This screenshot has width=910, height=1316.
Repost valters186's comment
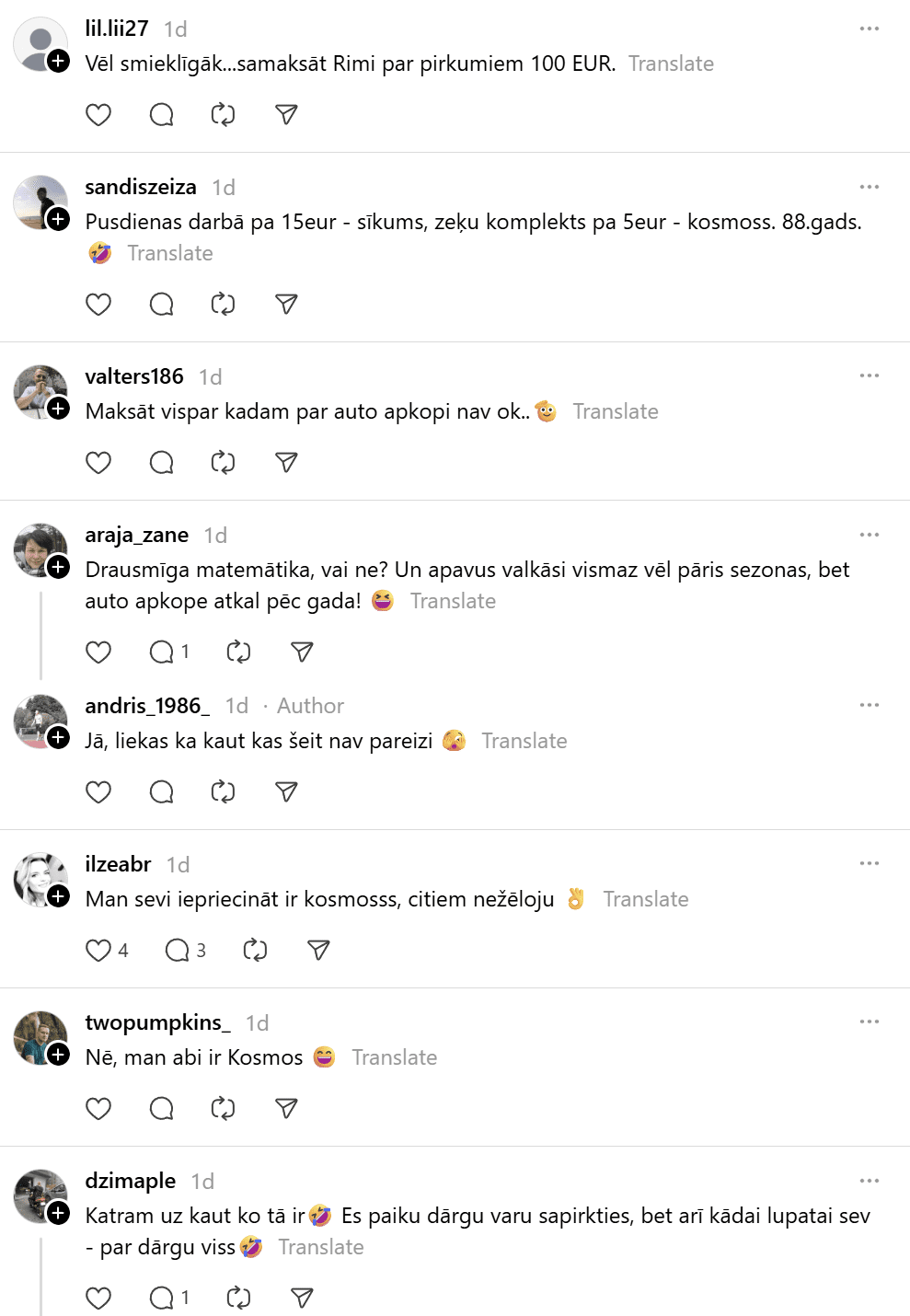(223, 463)
